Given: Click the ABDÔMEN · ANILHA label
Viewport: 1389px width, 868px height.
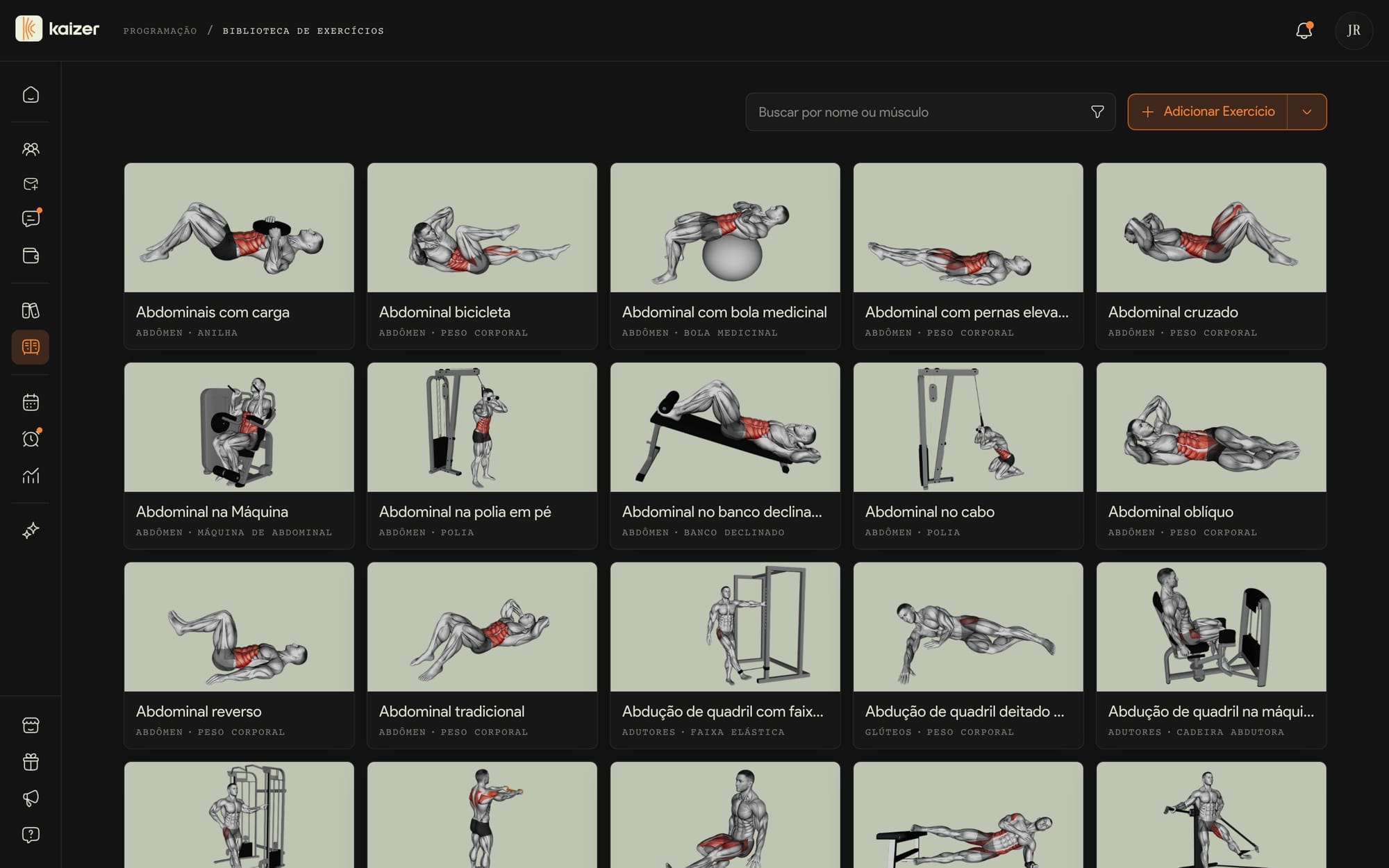Looking at the screenshot, I should tap(187, 333).
